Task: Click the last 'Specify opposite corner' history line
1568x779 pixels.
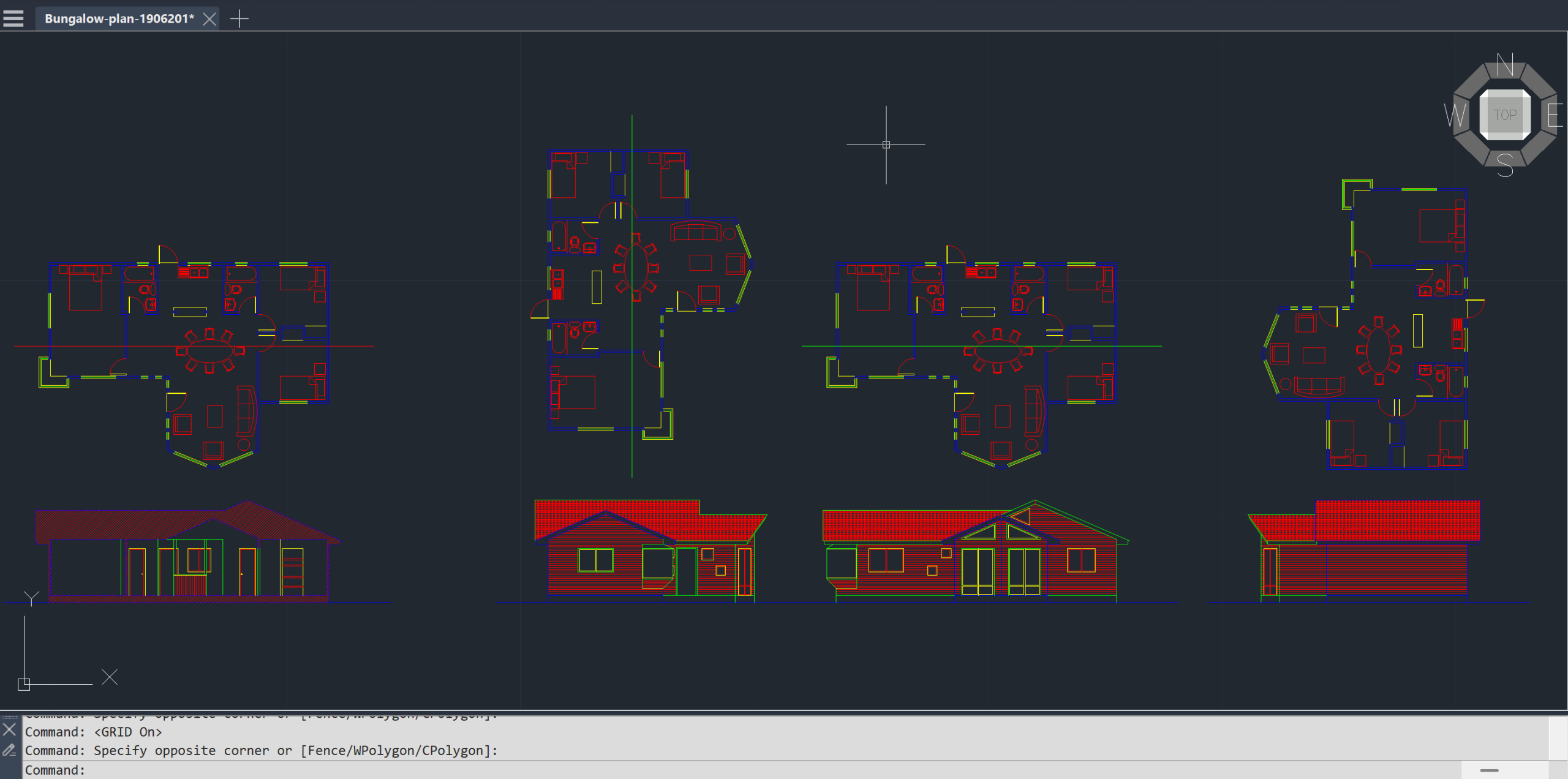Action: [x=262, y=750]
